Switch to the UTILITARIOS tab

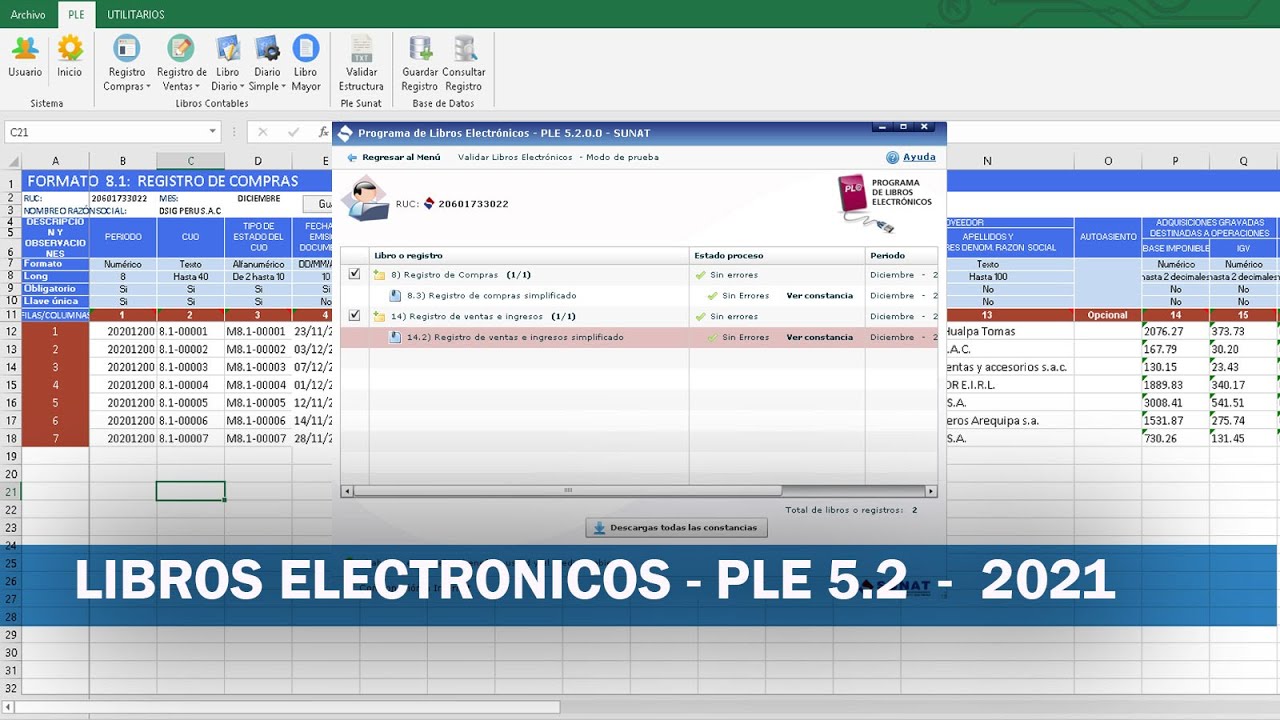tap(136, 15)
